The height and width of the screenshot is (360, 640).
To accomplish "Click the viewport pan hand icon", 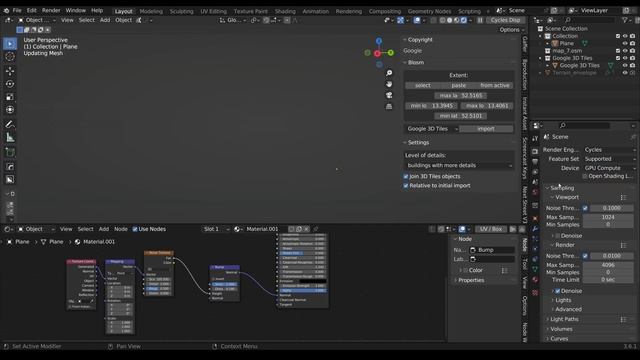I will click(x=389, y=84).
